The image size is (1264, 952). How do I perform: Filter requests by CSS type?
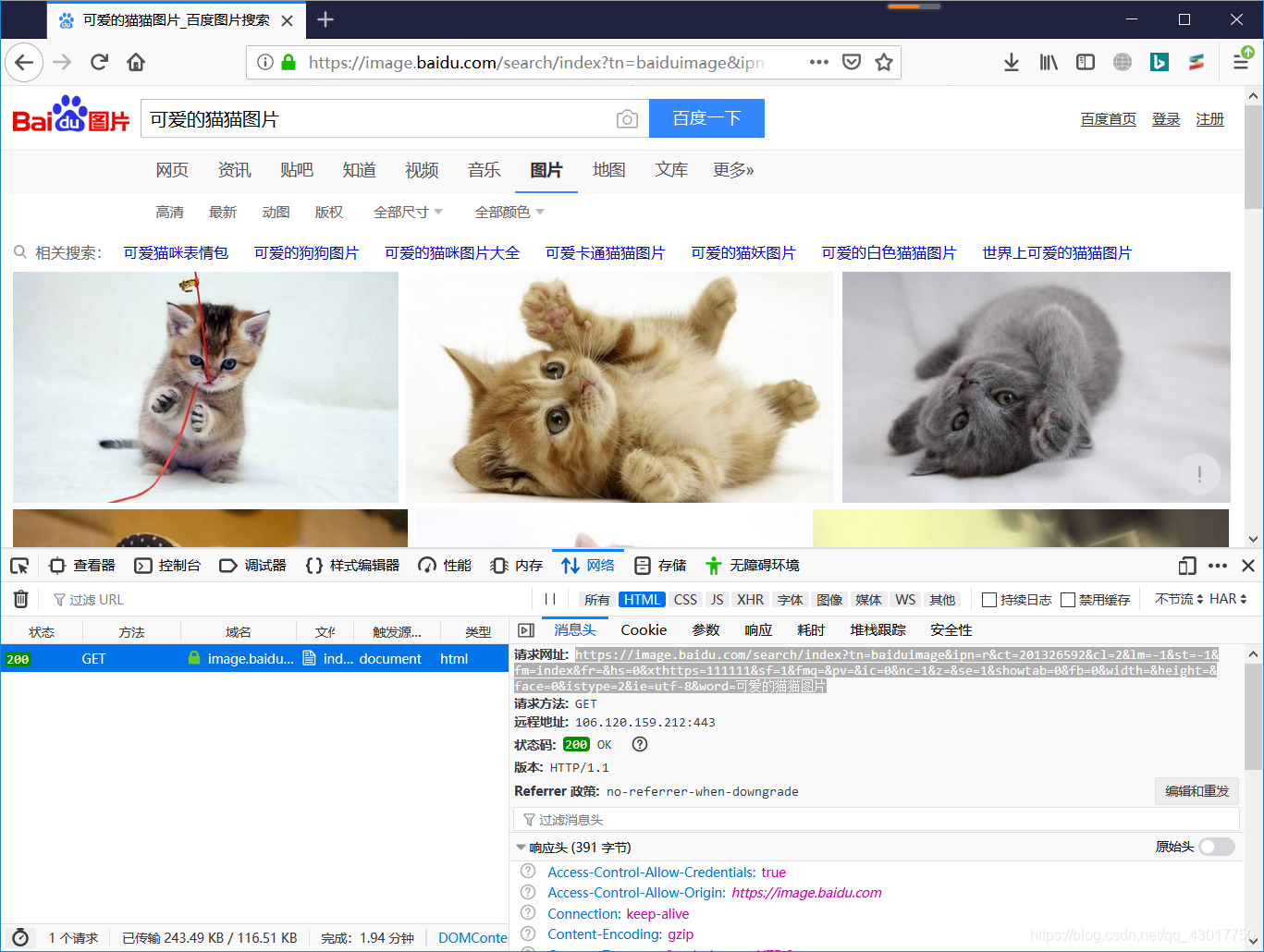point(685,600)
